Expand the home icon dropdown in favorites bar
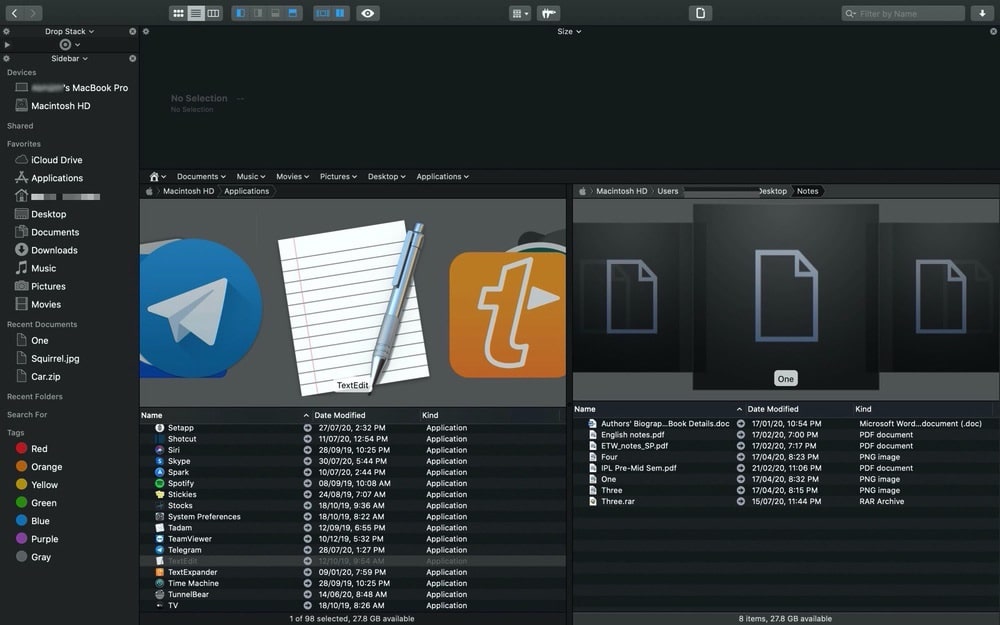Viewport: 1000px width, 625px height. [158, 177]
